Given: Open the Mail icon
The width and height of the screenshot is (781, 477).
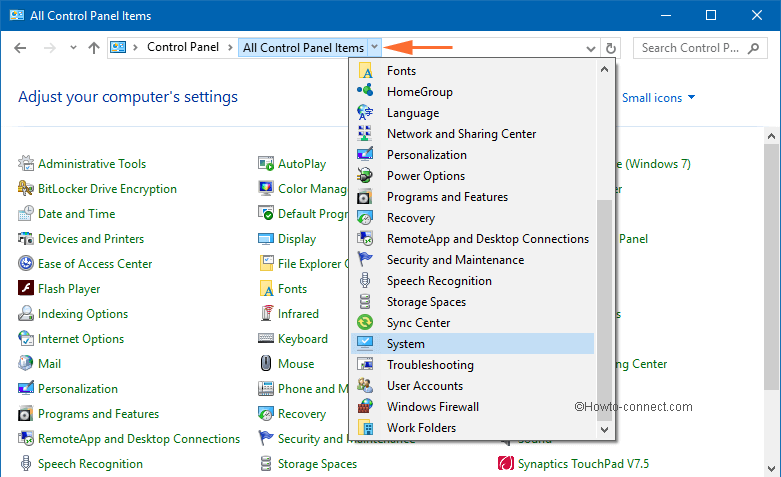Looking at the screenshot, I should click(26, 364).
